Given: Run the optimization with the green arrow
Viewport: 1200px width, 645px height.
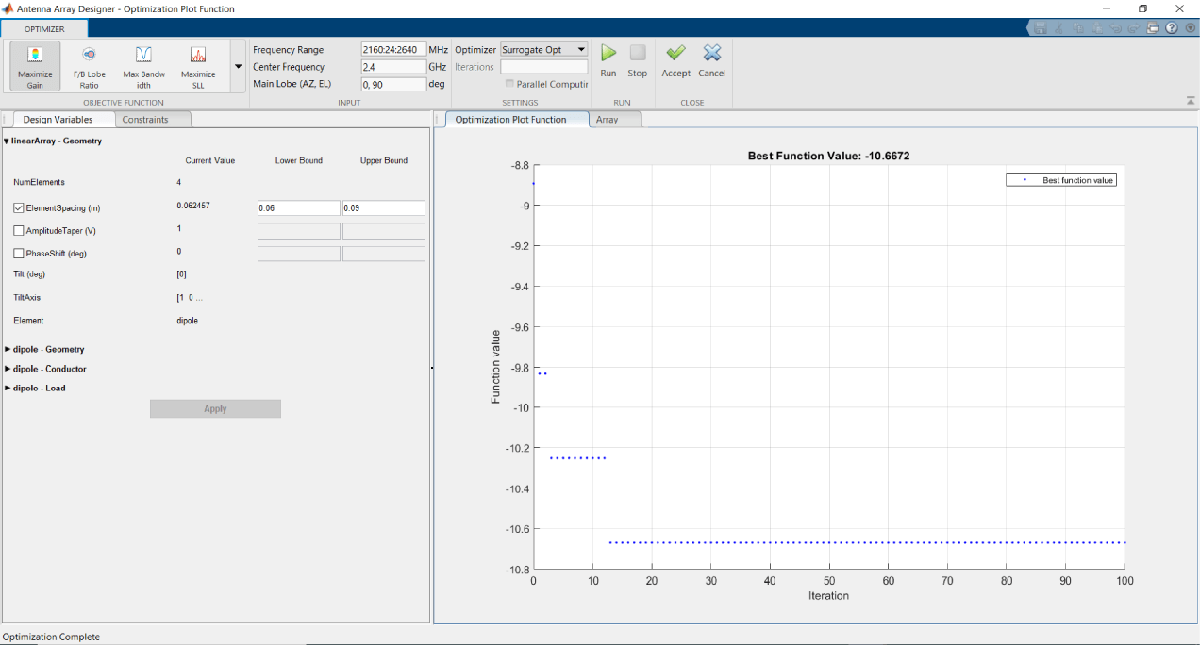Looking at the screenshot, I should click(x=608, y=58).
